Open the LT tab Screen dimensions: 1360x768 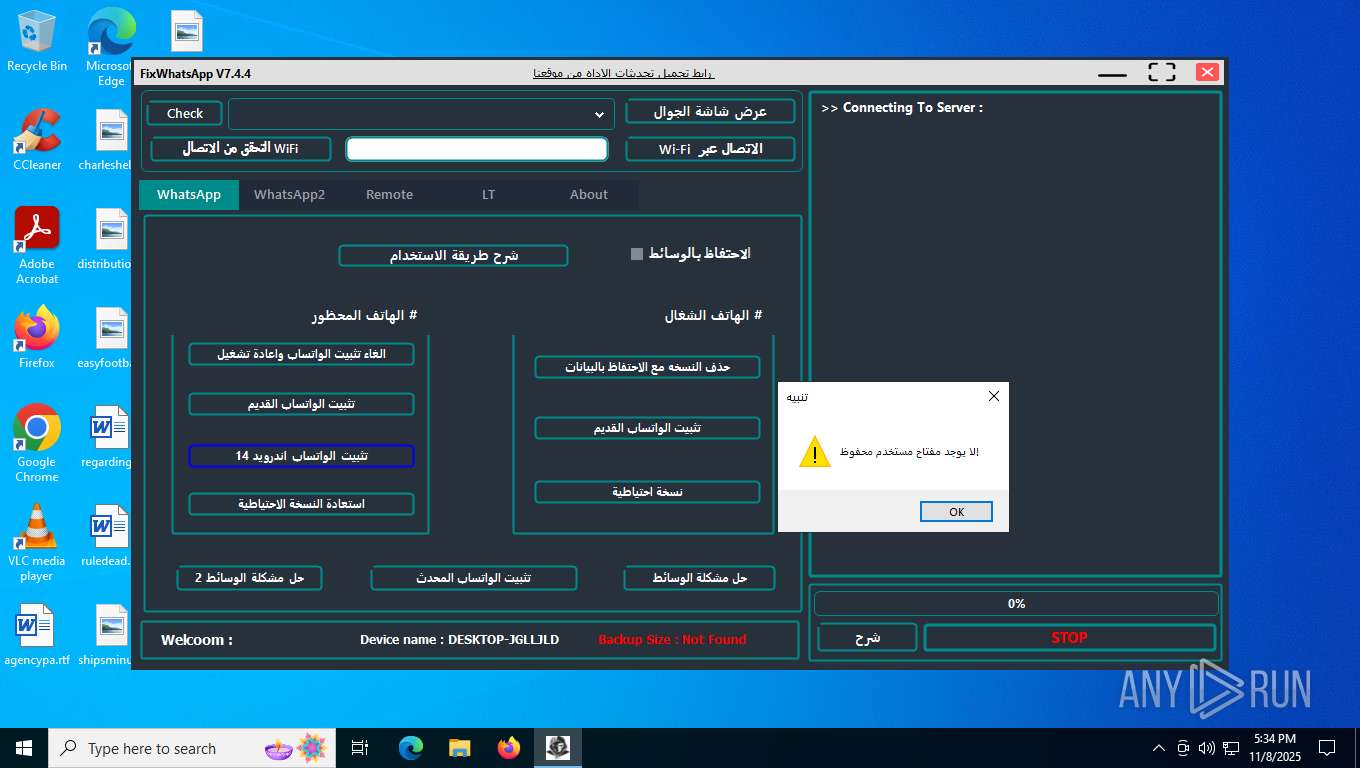(x=488, y=194)
